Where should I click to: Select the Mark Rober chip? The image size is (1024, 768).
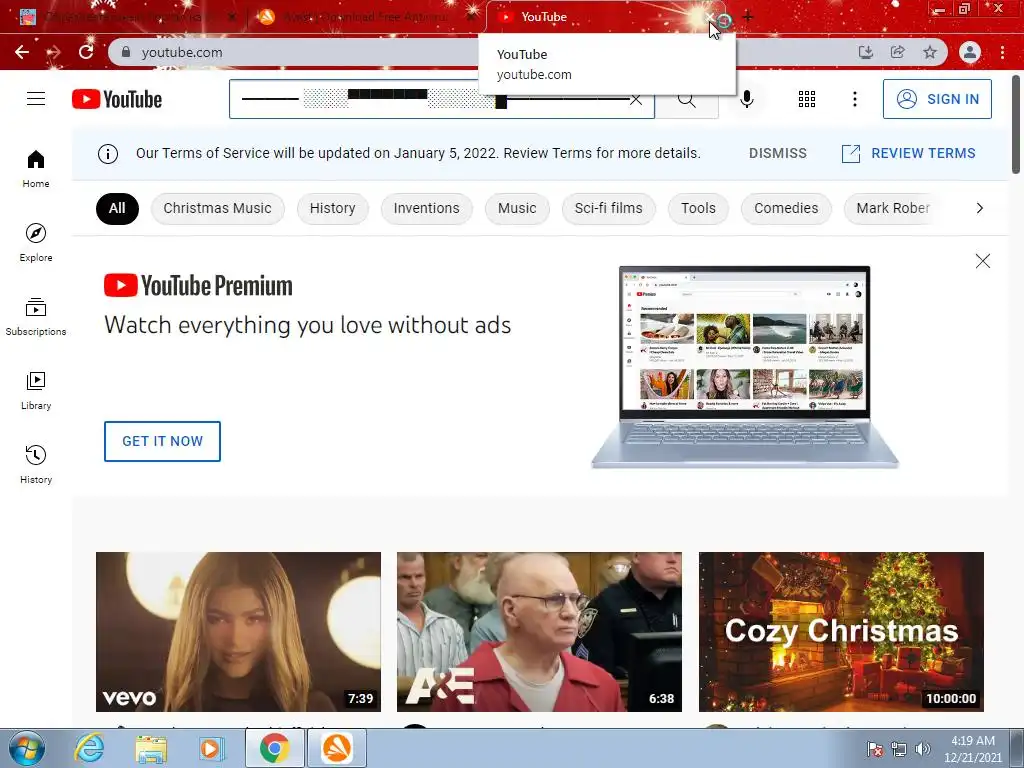[x=893, y=208]
